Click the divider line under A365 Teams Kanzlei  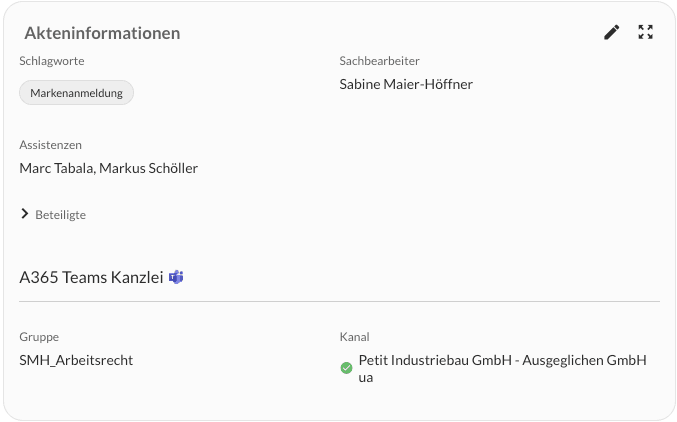pyautogui.click(x=339, y=301)
